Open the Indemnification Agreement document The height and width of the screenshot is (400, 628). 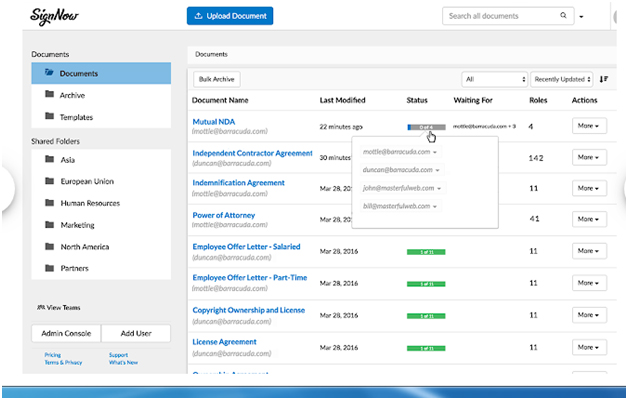coord(238,183)
